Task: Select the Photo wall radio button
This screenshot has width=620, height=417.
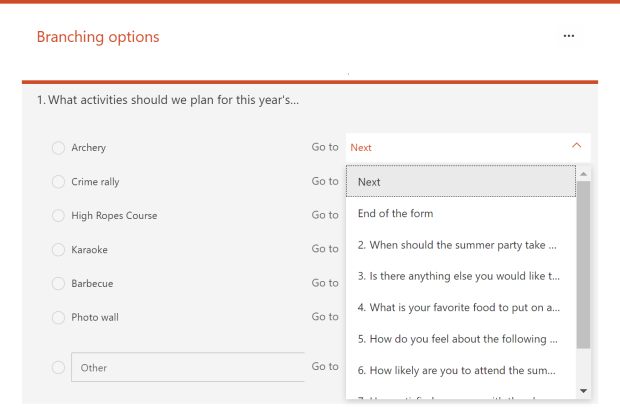Action: point(58,318)
